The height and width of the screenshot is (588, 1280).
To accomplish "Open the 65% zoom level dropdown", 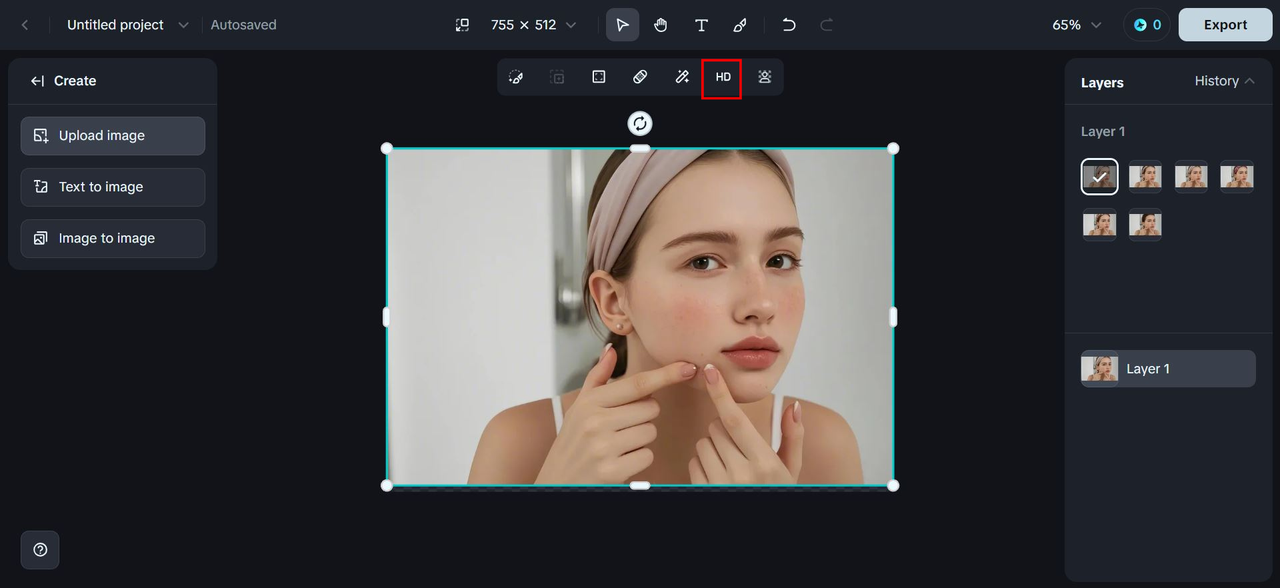I will [1076, 24].
